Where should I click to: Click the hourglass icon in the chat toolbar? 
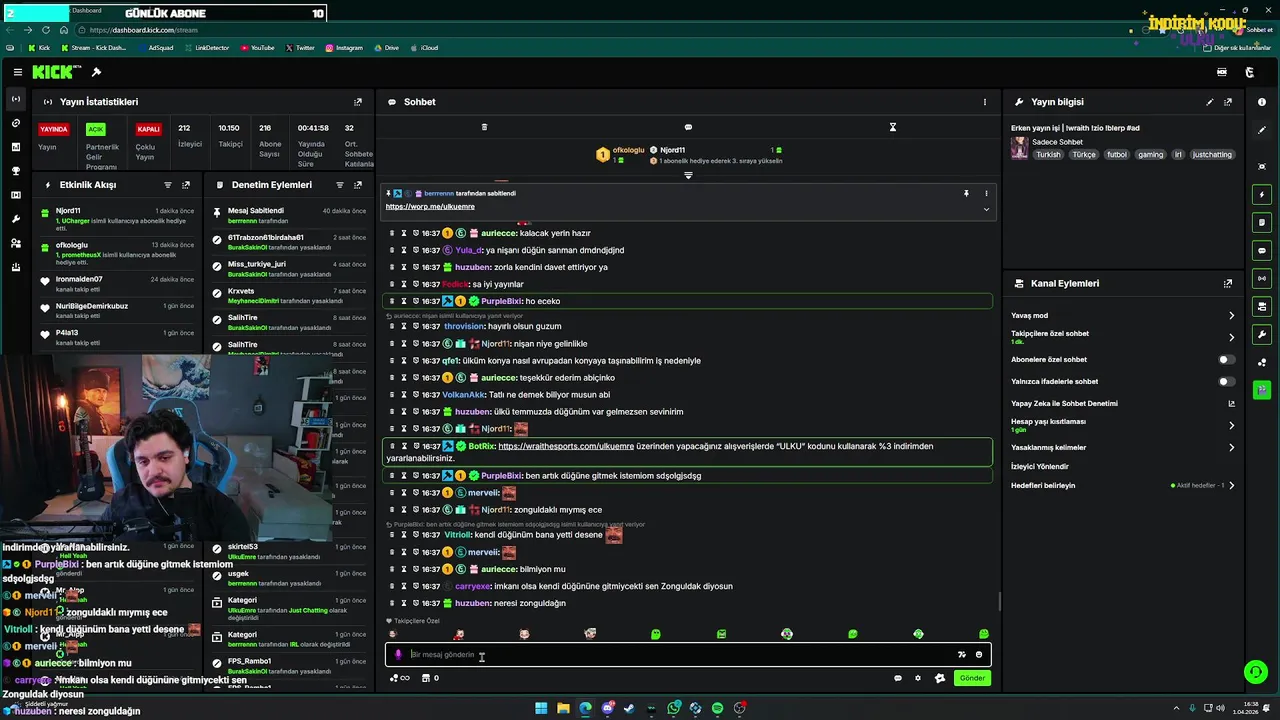point(893,127)
